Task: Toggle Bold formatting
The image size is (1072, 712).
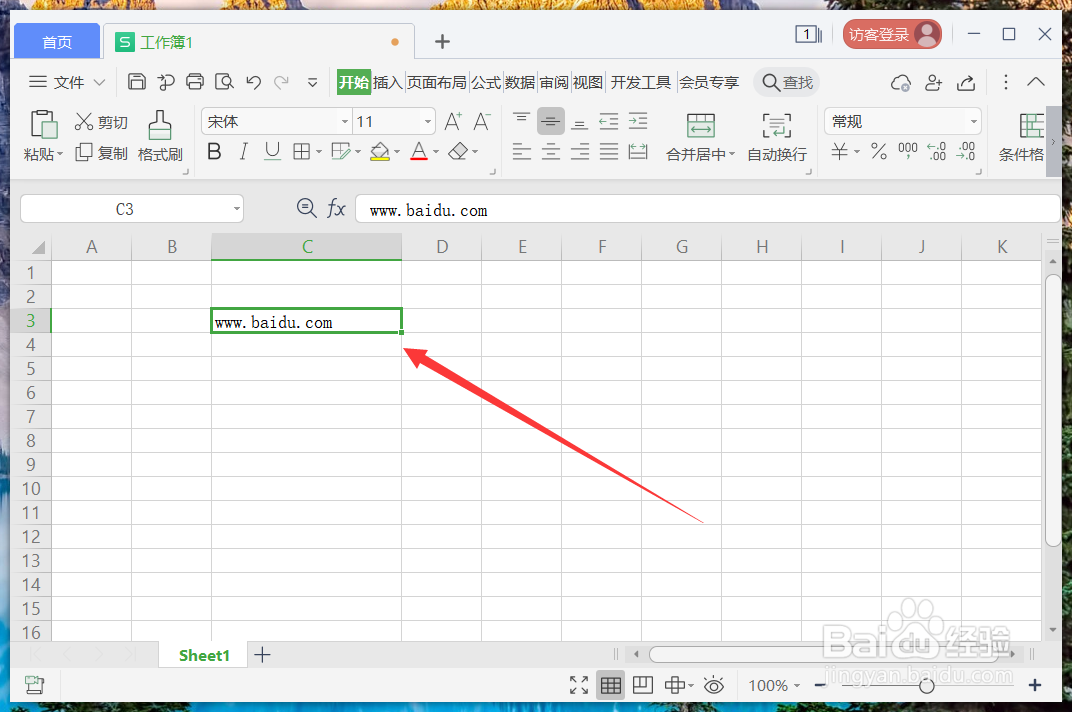Action: (214, 151)
